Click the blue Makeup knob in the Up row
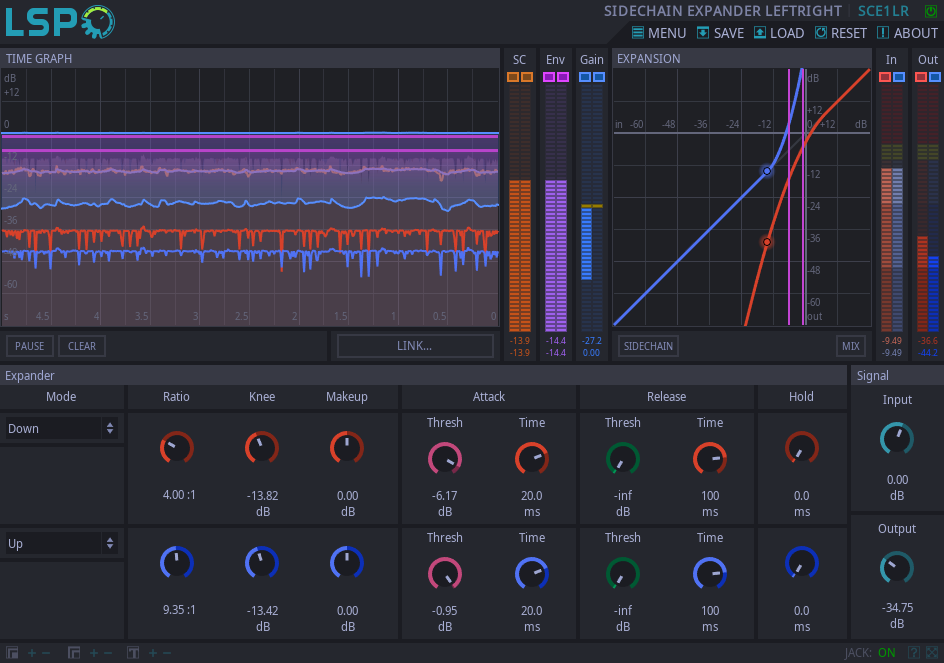The height and width of the screenshot is (663, 944). 347,563
